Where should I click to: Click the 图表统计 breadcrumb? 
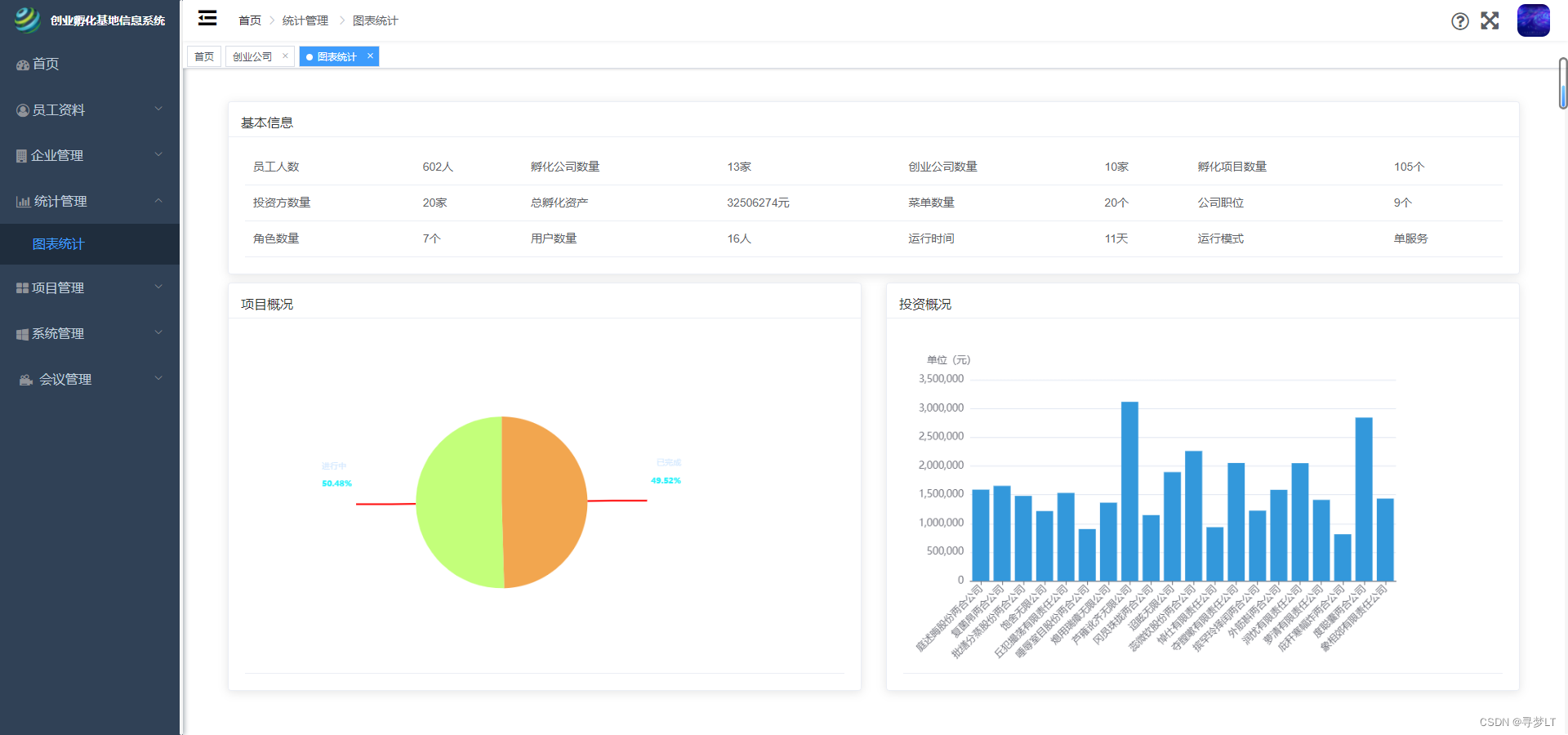coord(376,20)
